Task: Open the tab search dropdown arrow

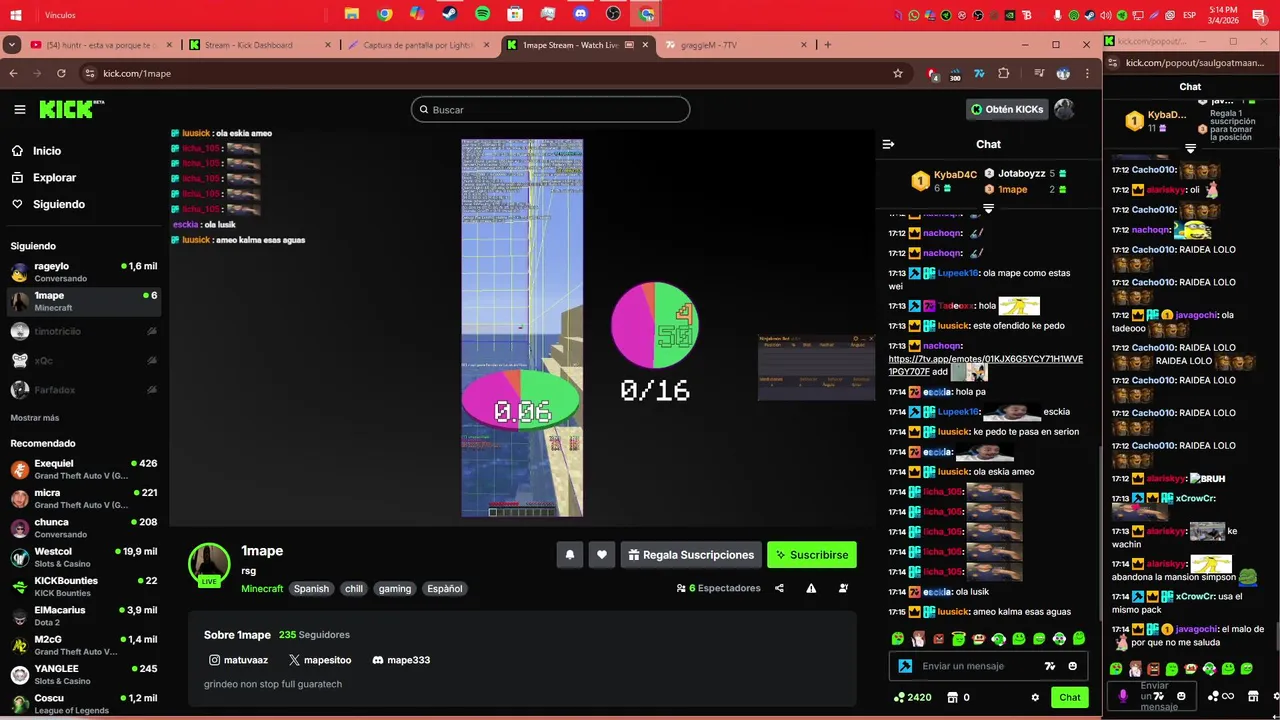Action: [x=11, y=45]
